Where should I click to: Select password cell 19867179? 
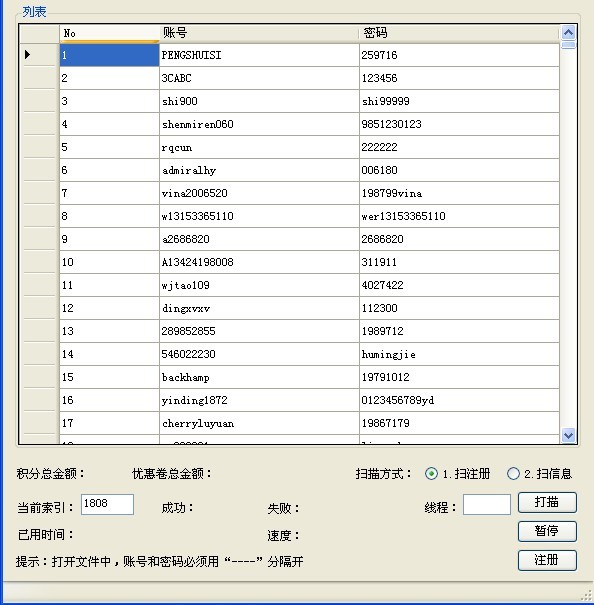(459, 423)
